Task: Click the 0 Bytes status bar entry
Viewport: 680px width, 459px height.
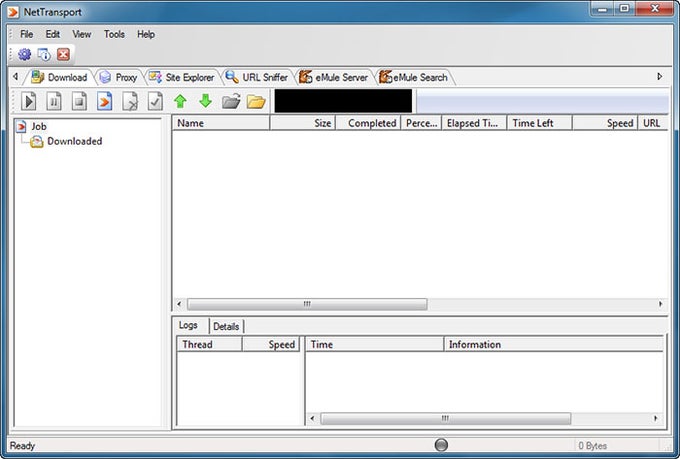Action: coord(592,446)
